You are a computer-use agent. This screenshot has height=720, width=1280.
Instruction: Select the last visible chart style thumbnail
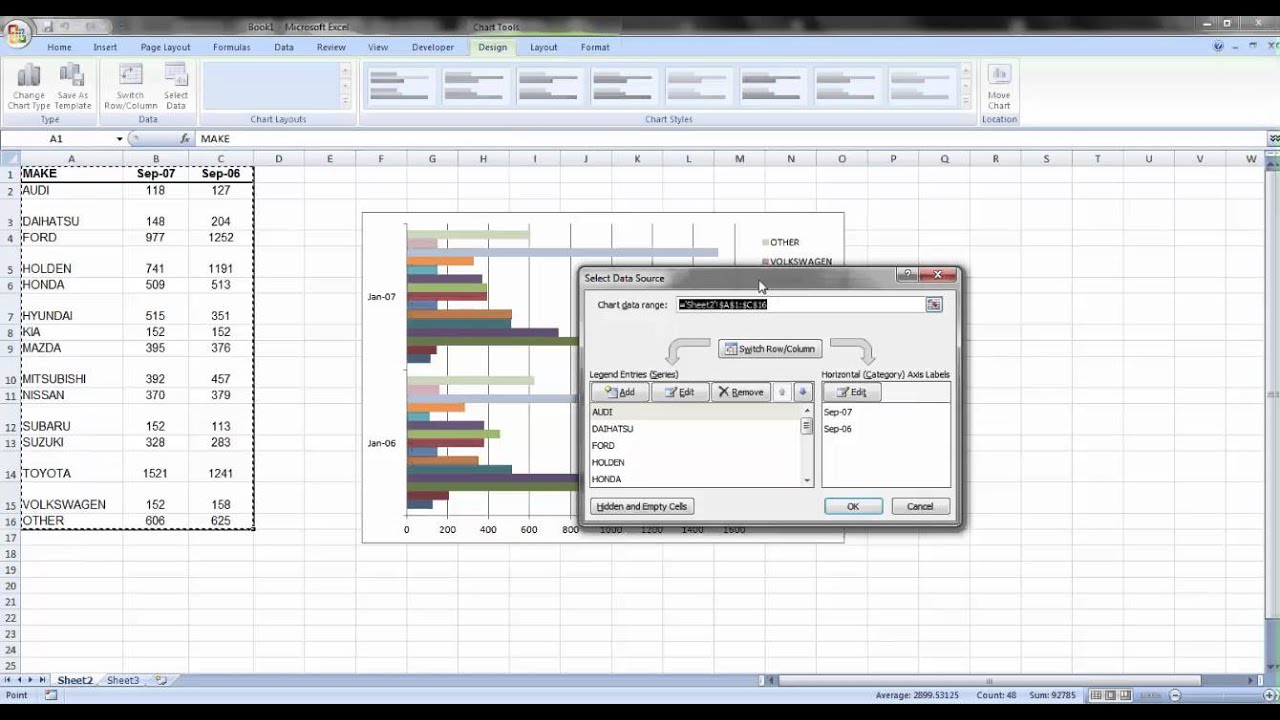(922, 86)
